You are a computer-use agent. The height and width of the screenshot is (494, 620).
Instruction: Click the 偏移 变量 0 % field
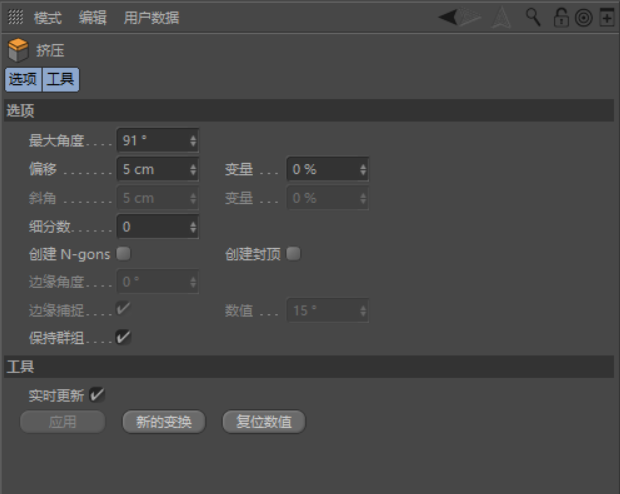click(x=328, y=169)
